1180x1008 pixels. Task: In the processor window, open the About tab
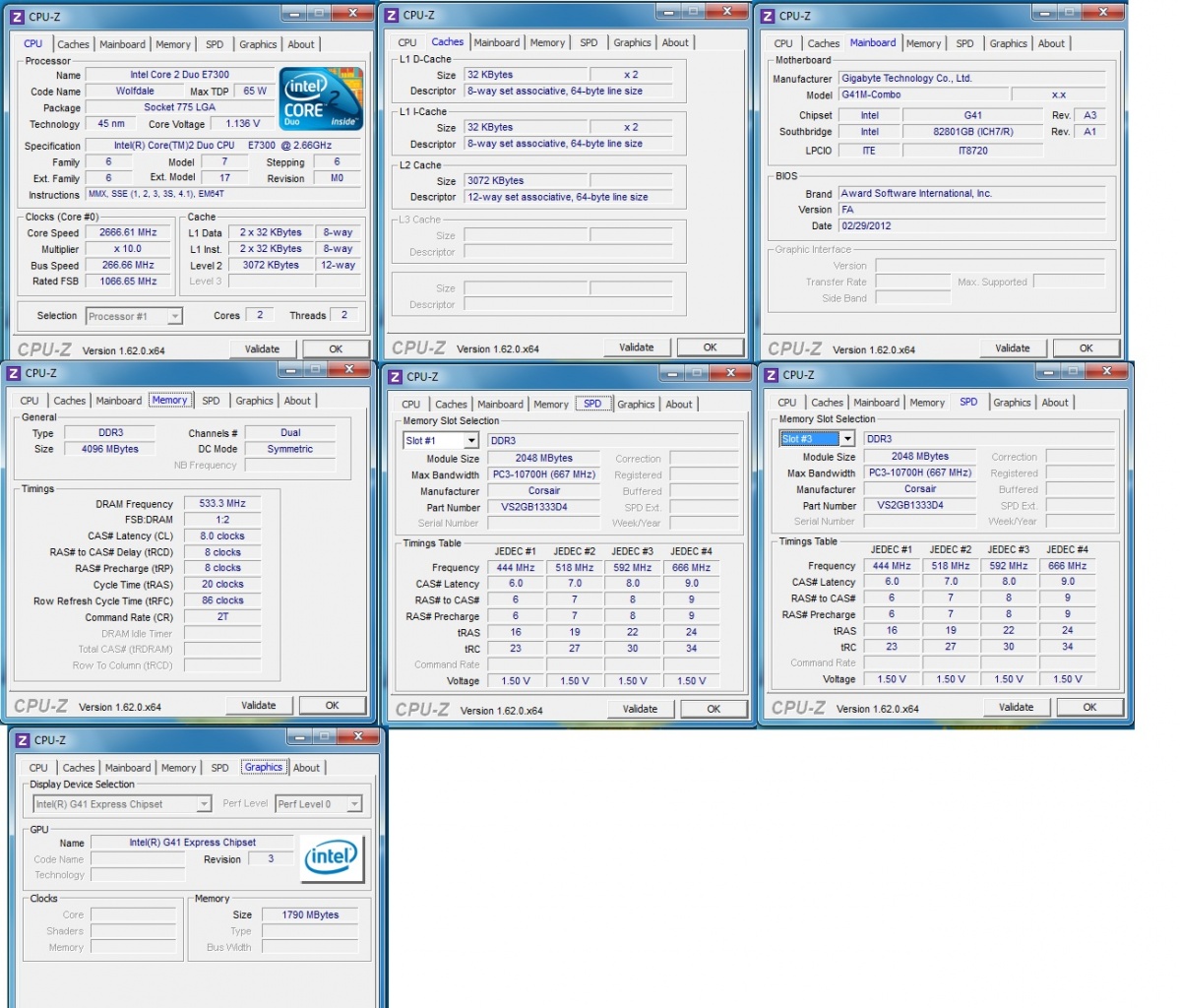[301, 44]
